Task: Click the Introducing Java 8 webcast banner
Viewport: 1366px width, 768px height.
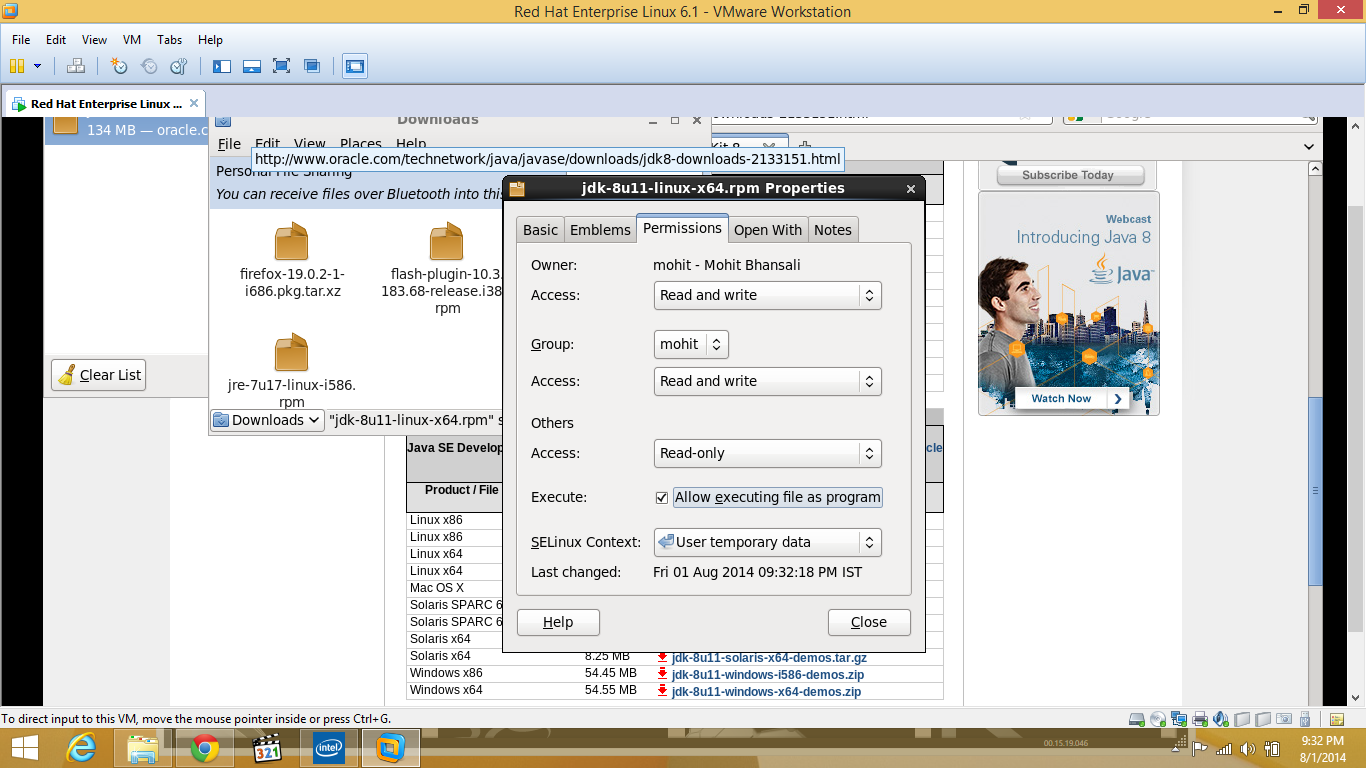Action: point(1069,303)
